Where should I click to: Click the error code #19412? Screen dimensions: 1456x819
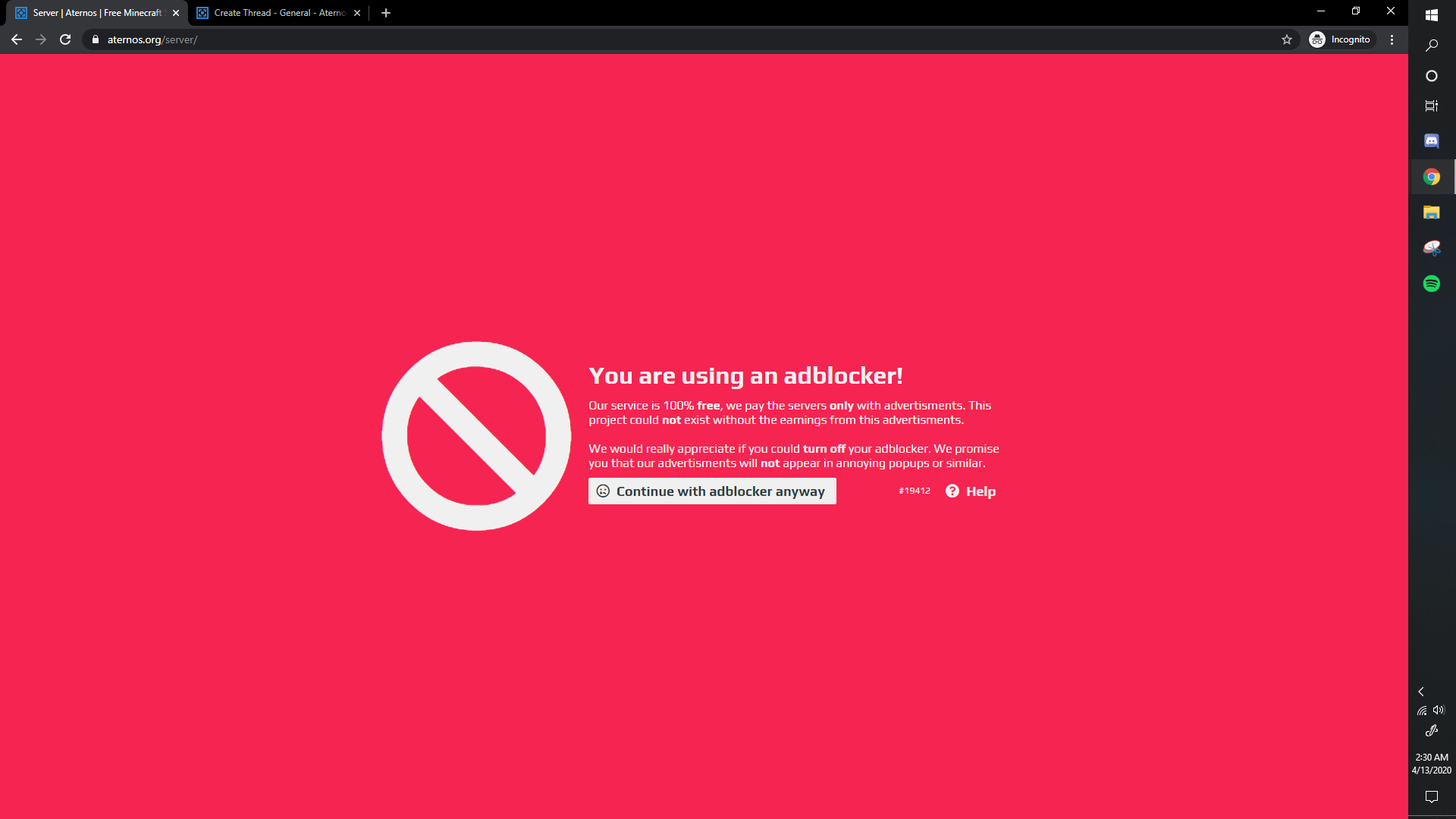click(915, 491)
